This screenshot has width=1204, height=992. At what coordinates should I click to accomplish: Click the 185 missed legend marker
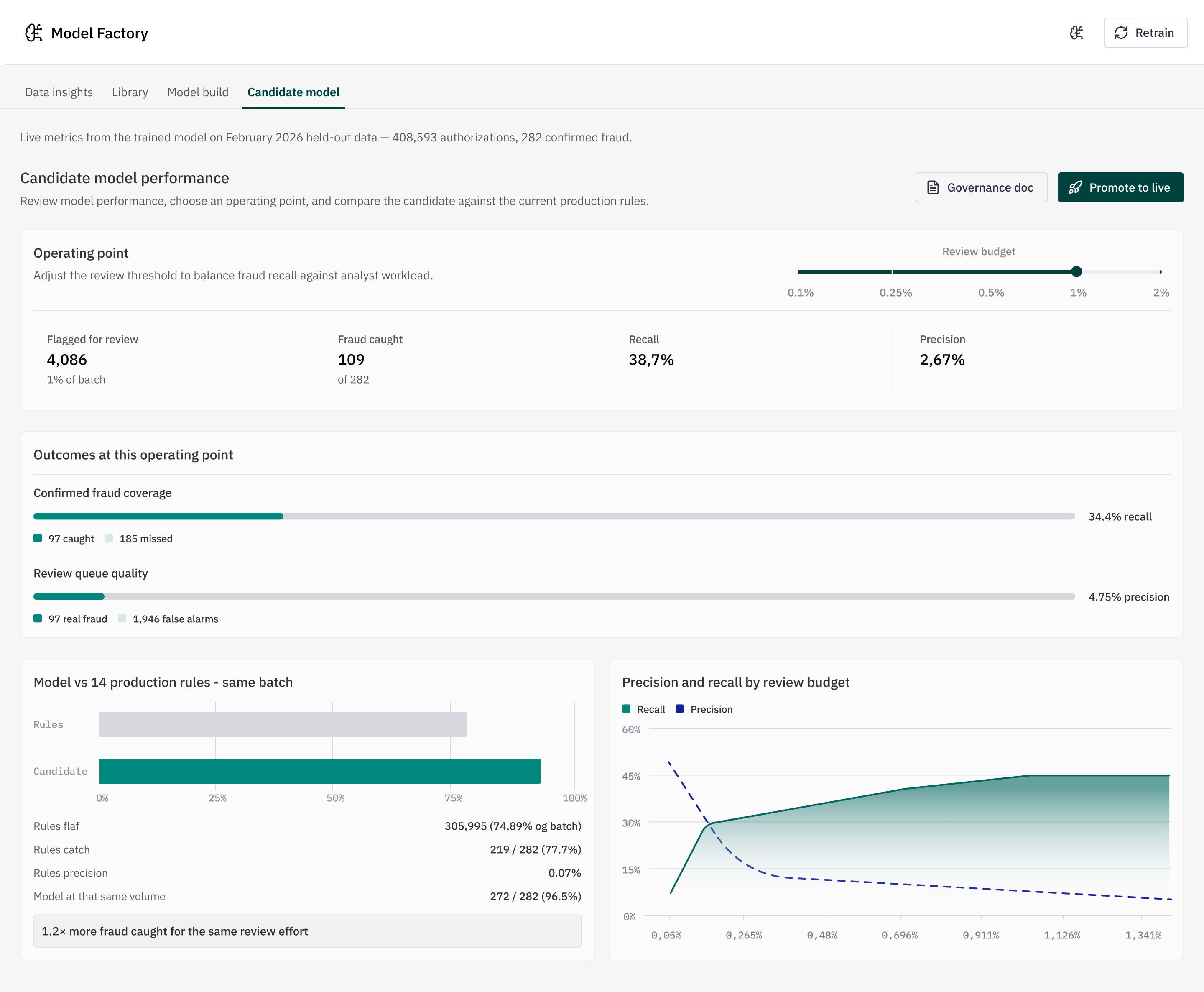click(109, 538)
